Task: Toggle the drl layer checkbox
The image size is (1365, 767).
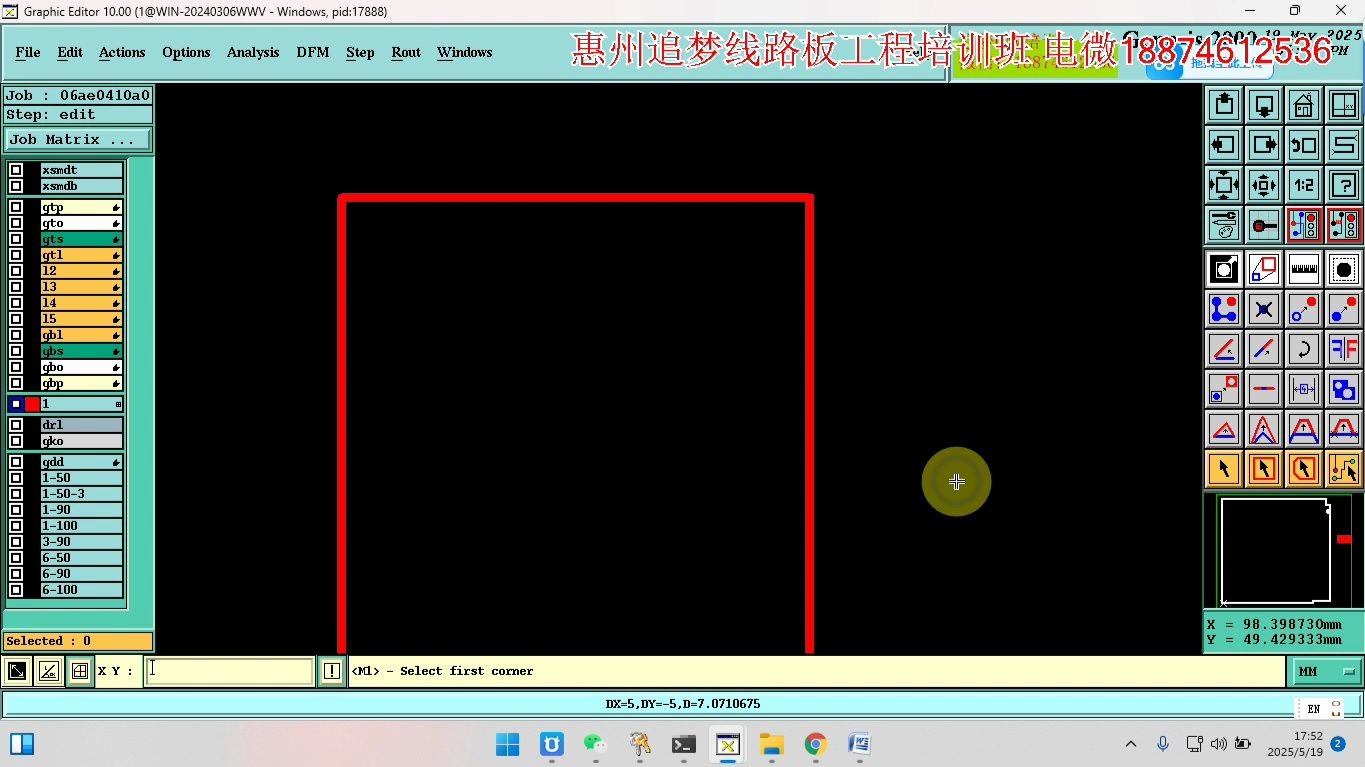Action: click(16, 424)
